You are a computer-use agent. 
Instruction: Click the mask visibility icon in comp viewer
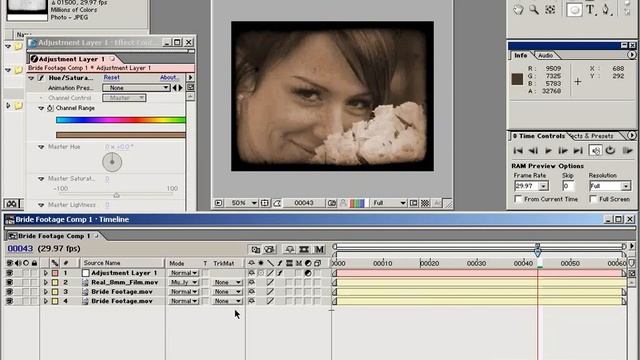coord(277,203)
